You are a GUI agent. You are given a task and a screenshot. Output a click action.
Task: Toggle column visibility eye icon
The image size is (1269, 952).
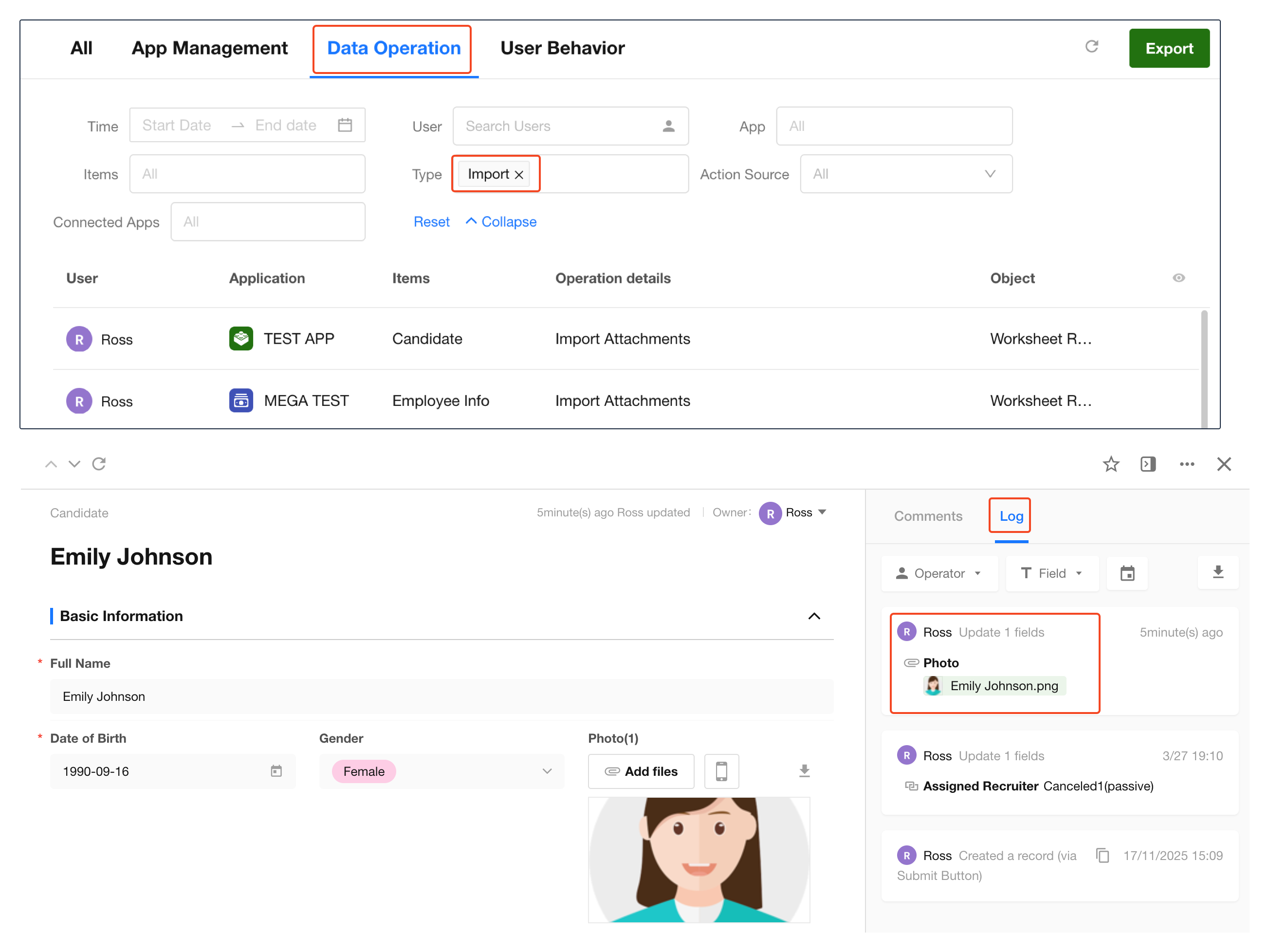[x=1178, y=278]
